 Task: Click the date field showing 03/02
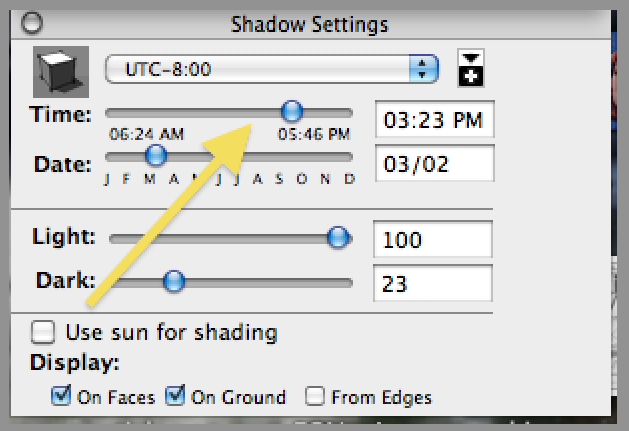433,165
